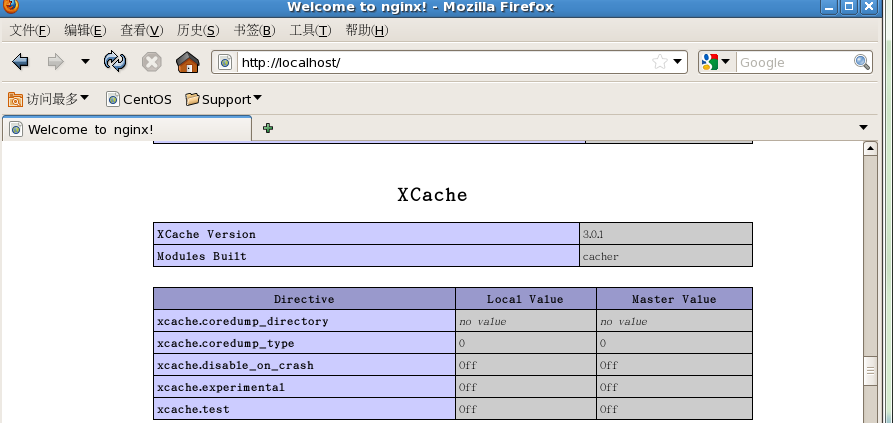Screen dimensions: 893x423
Task: Open the 工具 (Tools) menu
Action: pos(310,31)
